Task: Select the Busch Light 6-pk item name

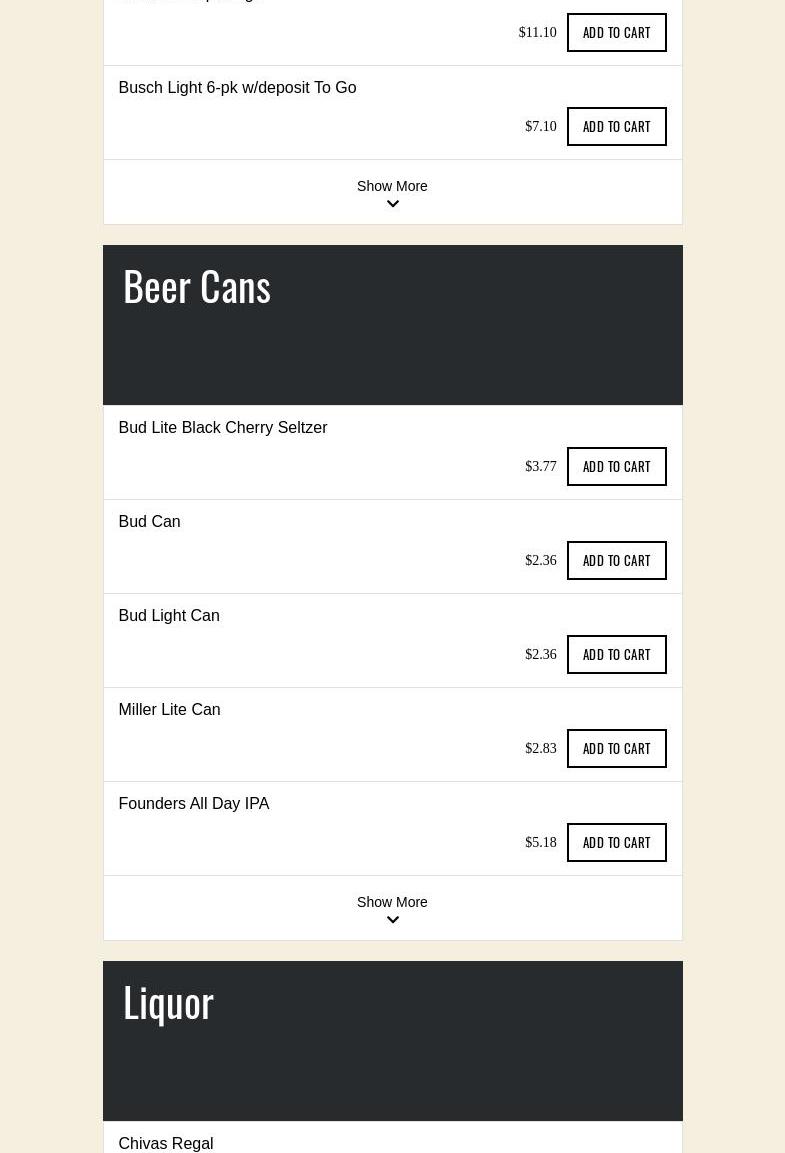Action: [x=237, y=88]
